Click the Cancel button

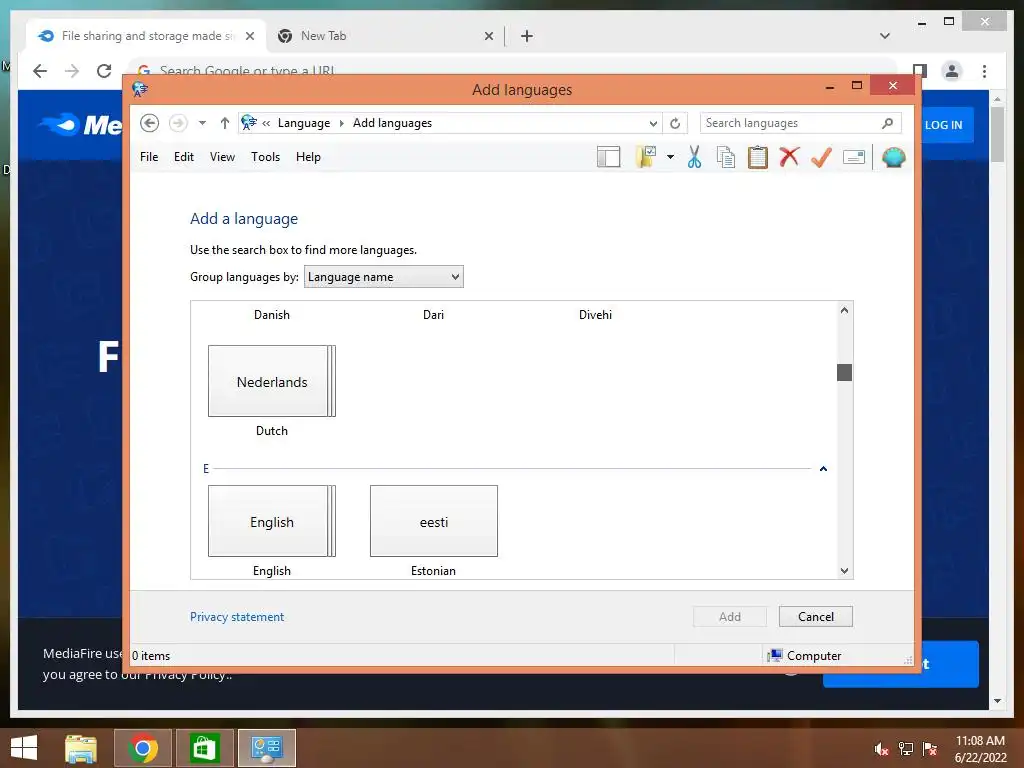(816, 616)
